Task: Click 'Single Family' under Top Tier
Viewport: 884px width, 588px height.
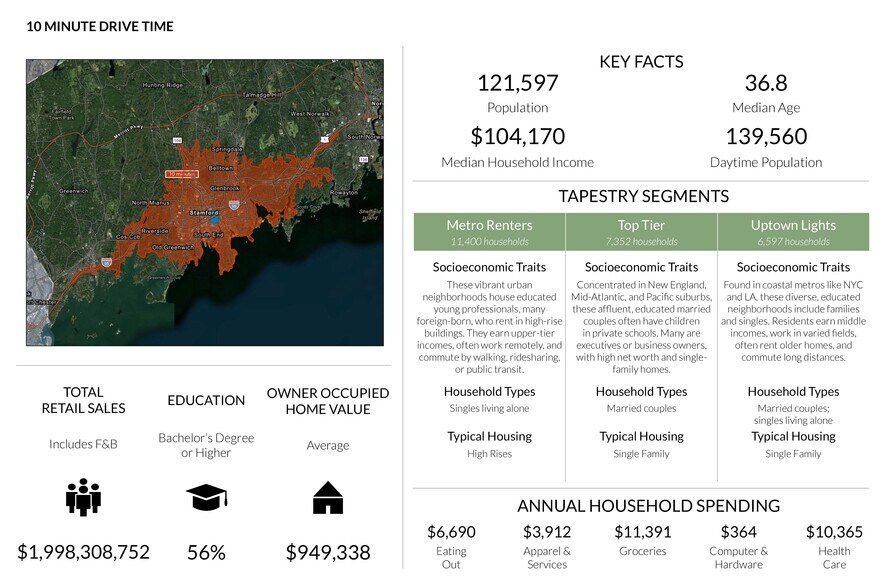Action: pyautogui.click(x=641, y=454)
